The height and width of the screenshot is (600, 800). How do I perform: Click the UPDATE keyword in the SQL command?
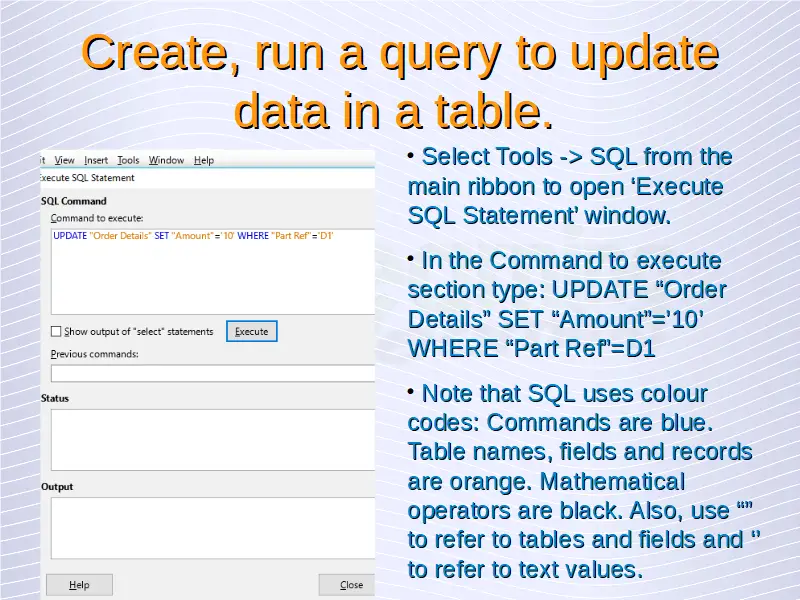click(70, 236)
